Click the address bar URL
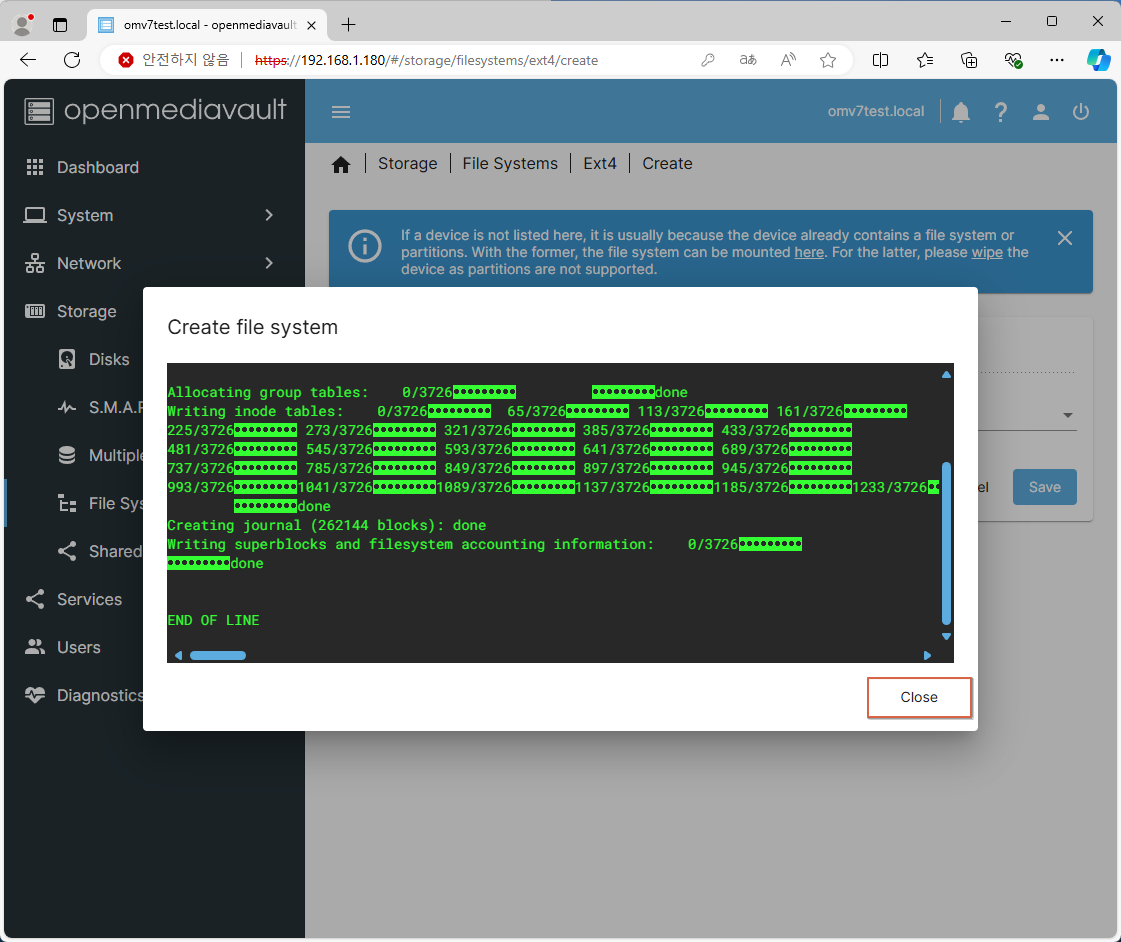The image size is (1121, 942). (427, 60)
